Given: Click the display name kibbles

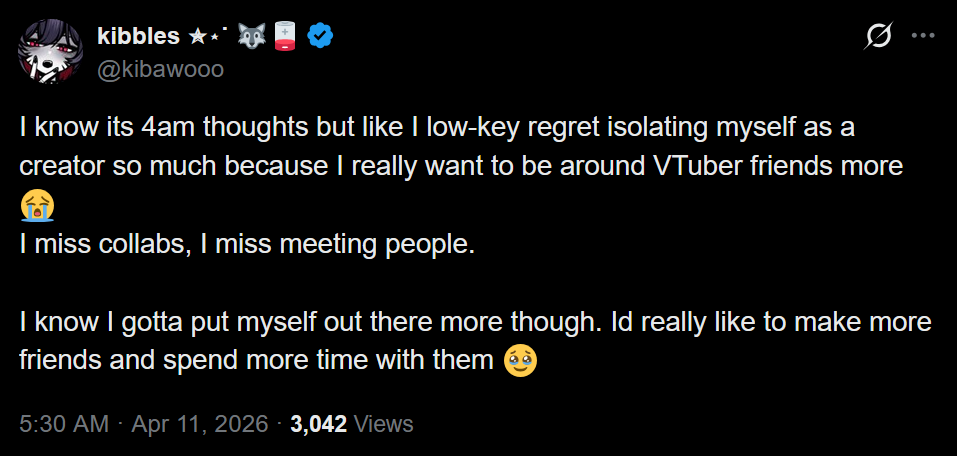Looking at the screenshot, I should [x=138, y=37].
